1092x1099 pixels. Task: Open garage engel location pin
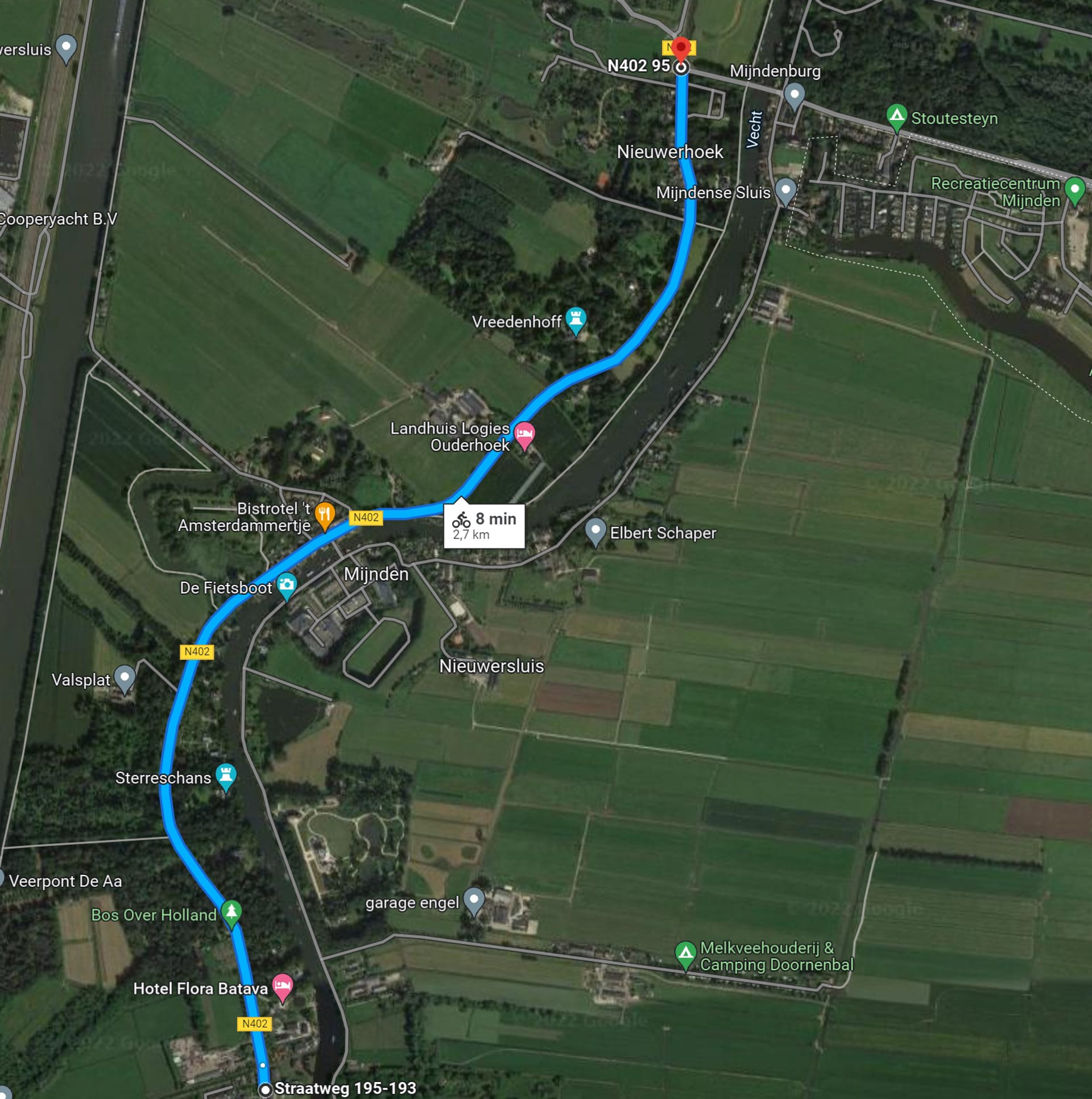474,902
